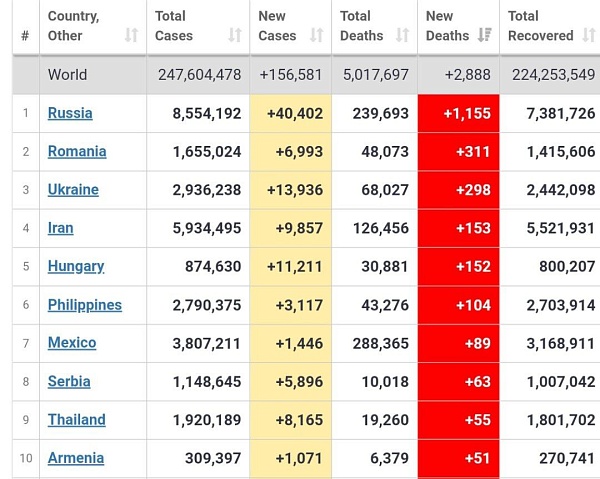The width and height of the screenshot is (600, 479).
Task: Click the # rank column header
Action: [x=25, y=36]
